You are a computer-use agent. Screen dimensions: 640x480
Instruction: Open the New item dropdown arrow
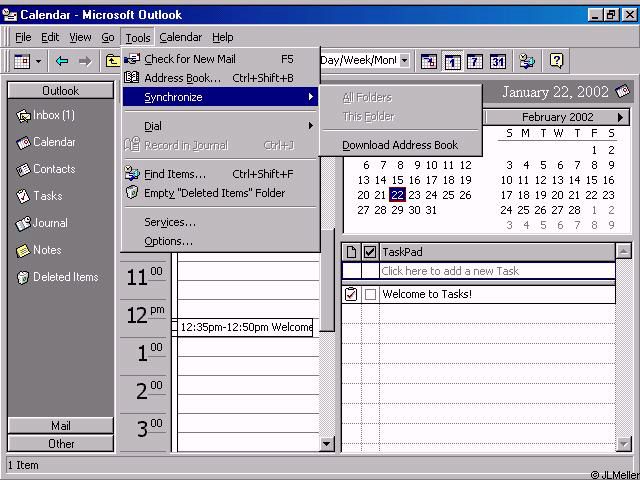(x=38, y=62)
